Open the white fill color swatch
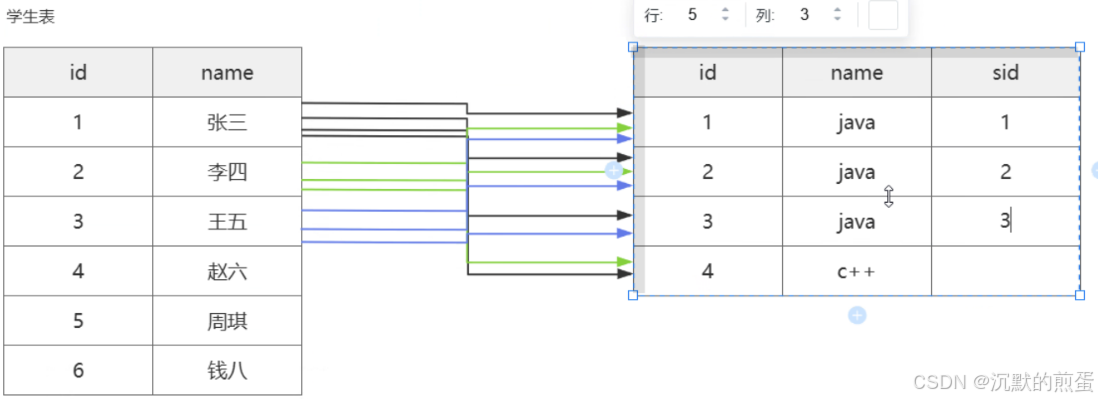 [882, 15]
